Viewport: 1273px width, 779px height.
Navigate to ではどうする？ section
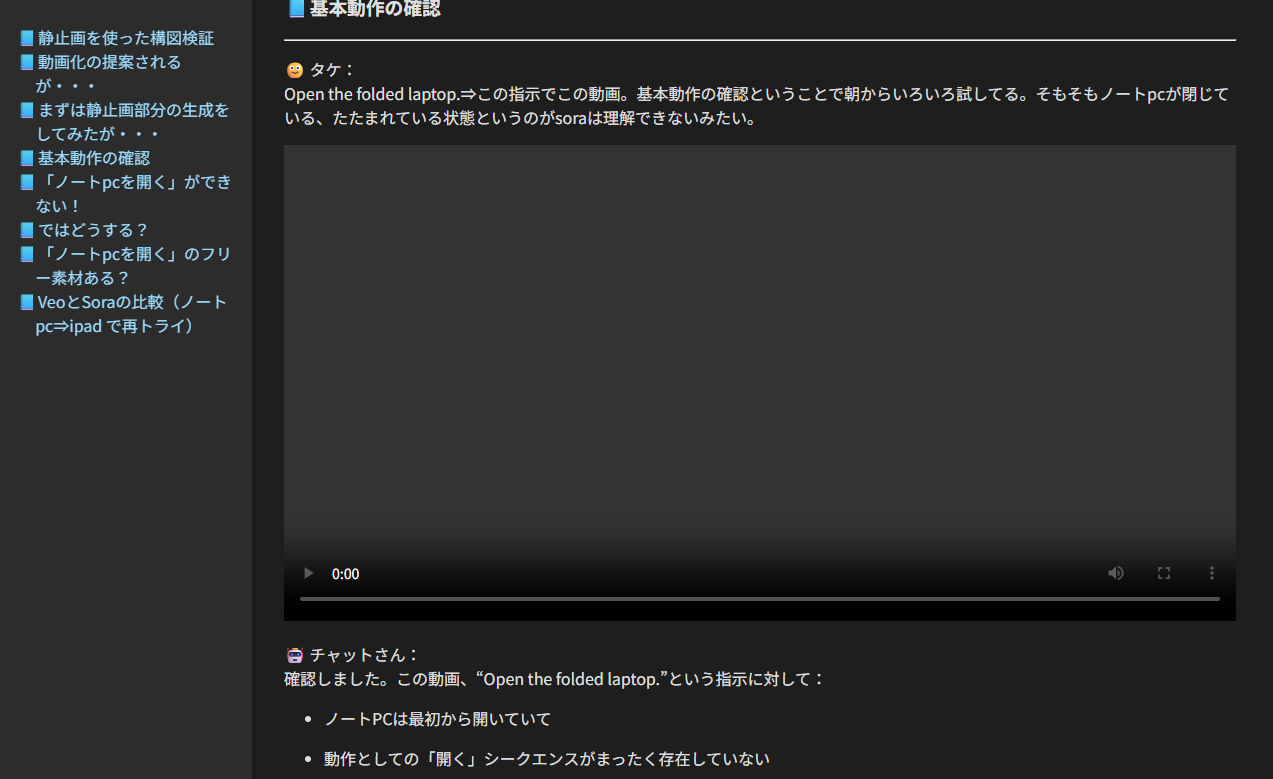coord(93,230)
